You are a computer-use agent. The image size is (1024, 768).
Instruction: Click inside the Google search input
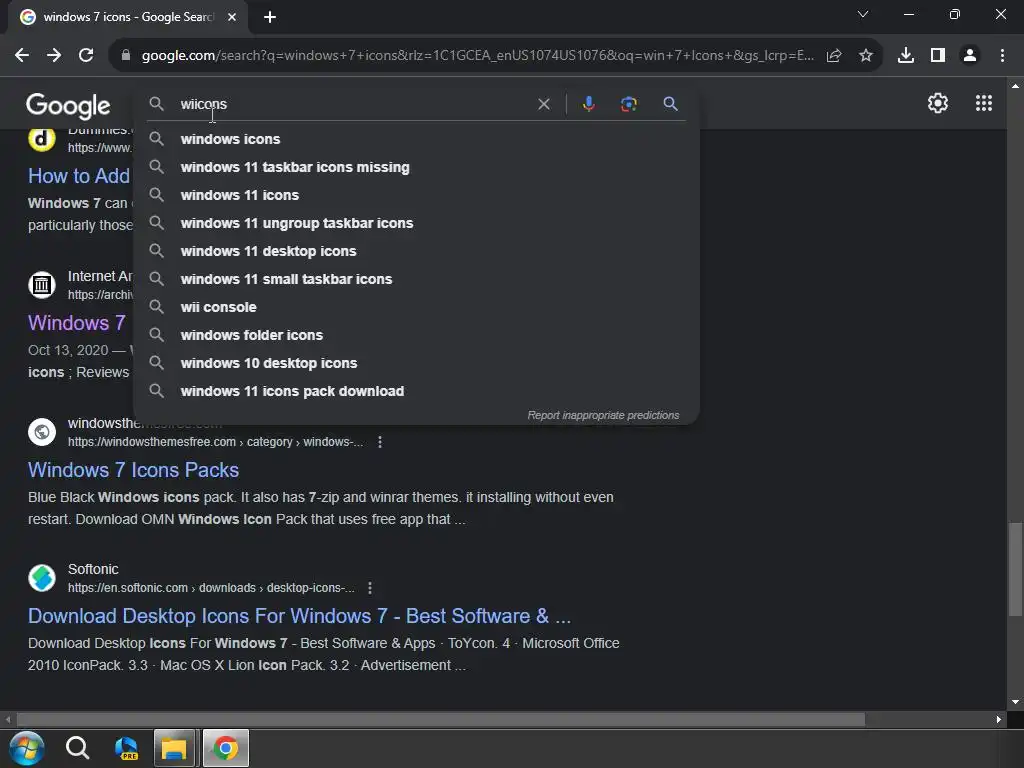(x=353, y=104)
